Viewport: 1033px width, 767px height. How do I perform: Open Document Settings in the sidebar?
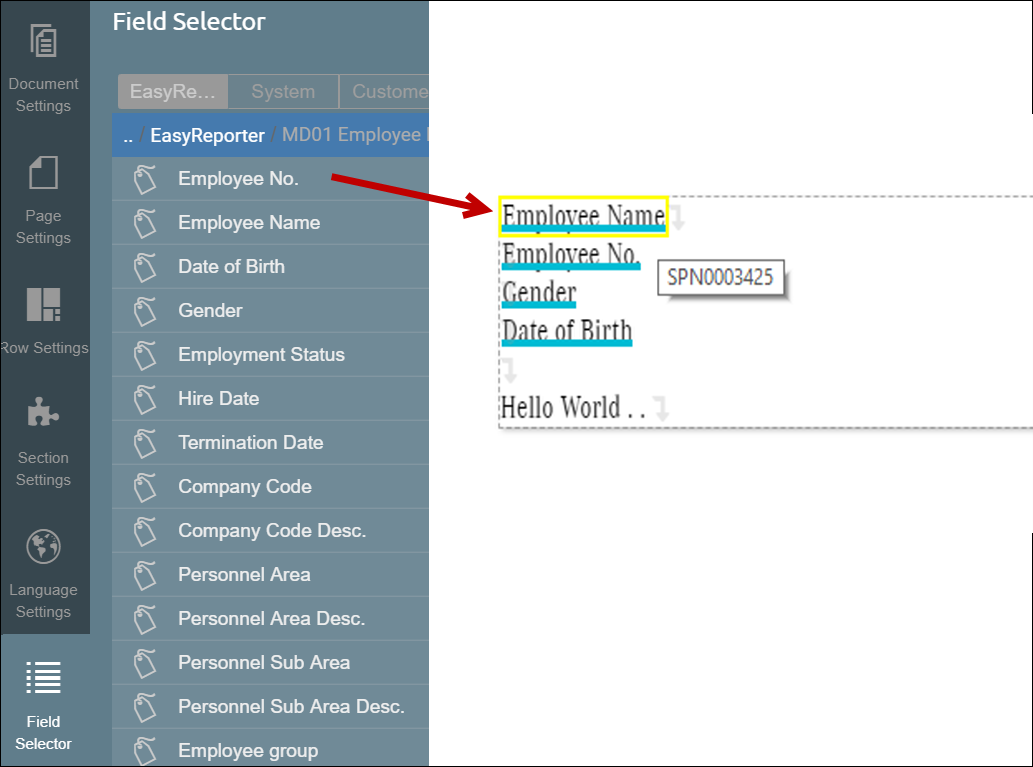43,42
